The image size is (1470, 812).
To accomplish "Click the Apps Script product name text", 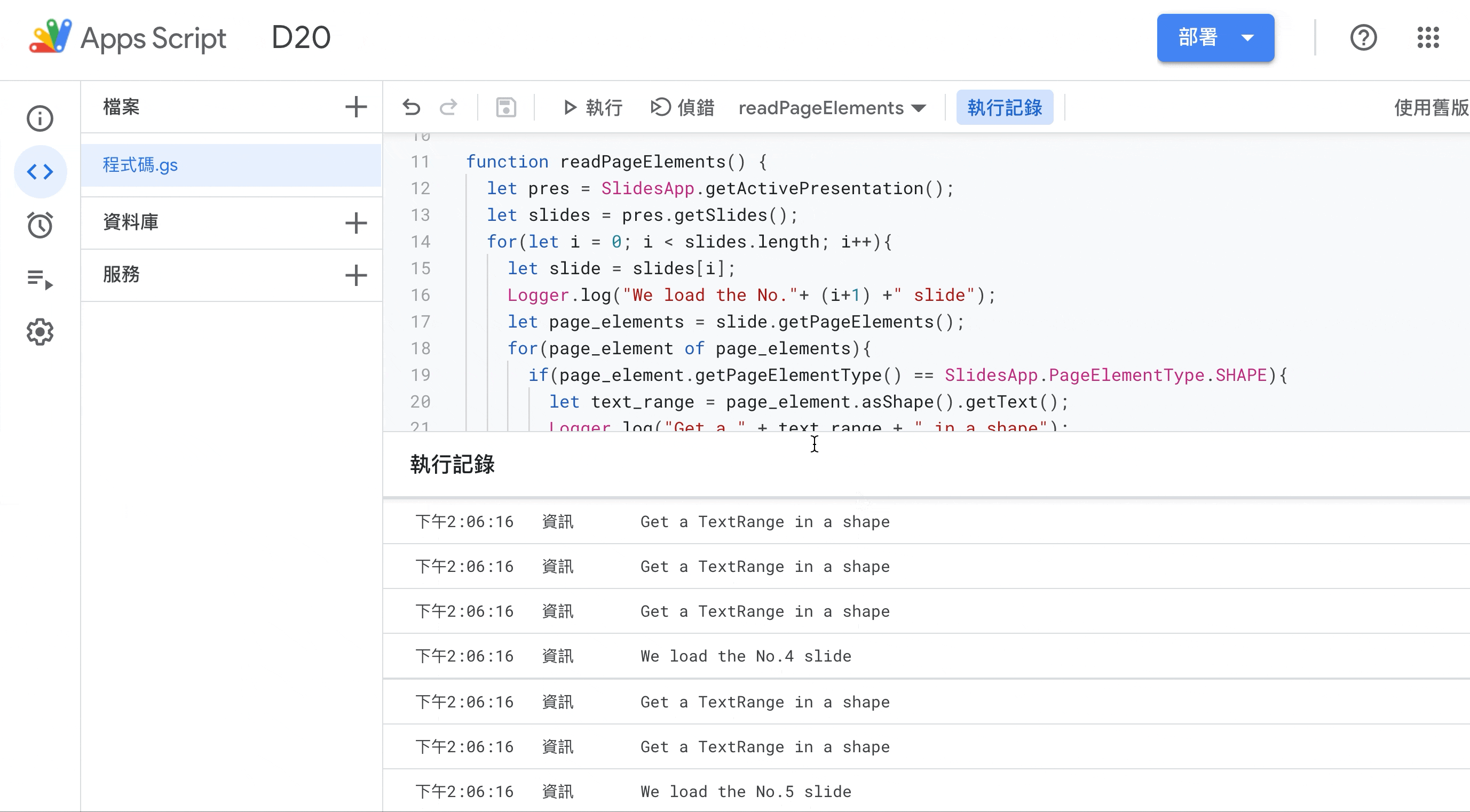I will [154, 39].
